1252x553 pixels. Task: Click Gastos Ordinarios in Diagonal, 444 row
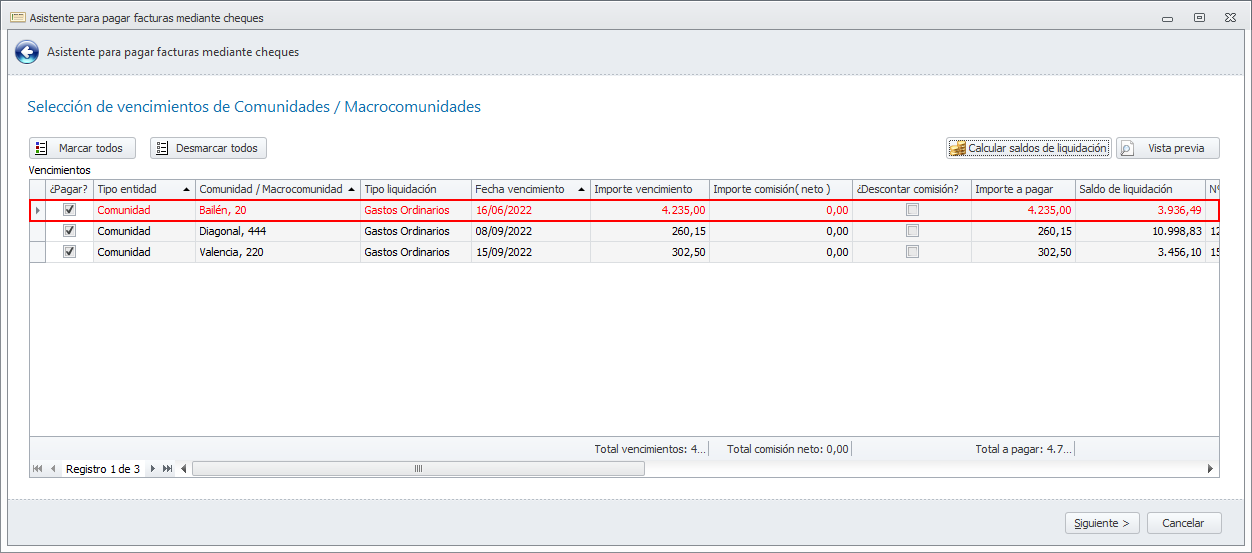[415, 231]
